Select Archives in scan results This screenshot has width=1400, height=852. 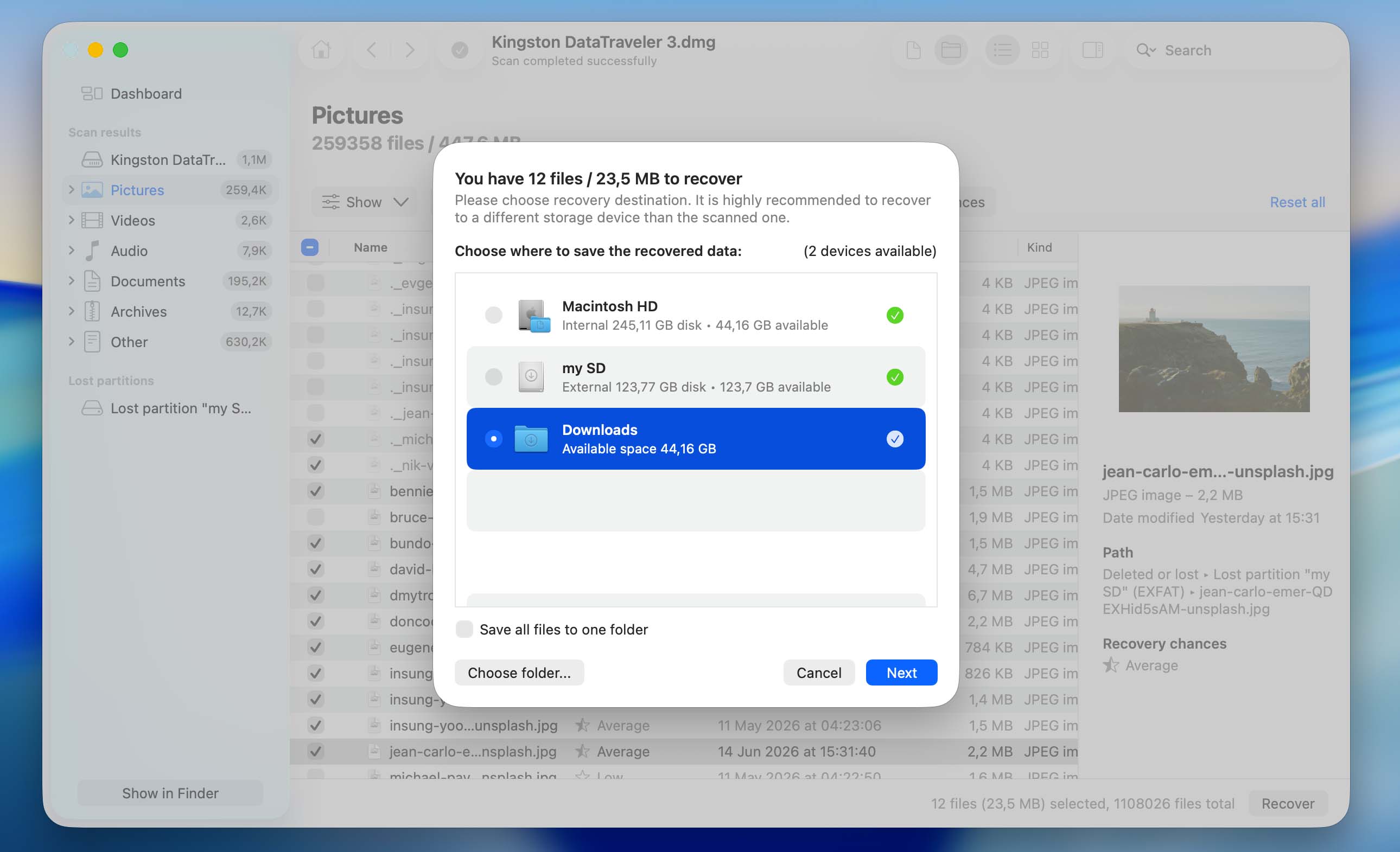pos(170,311)
